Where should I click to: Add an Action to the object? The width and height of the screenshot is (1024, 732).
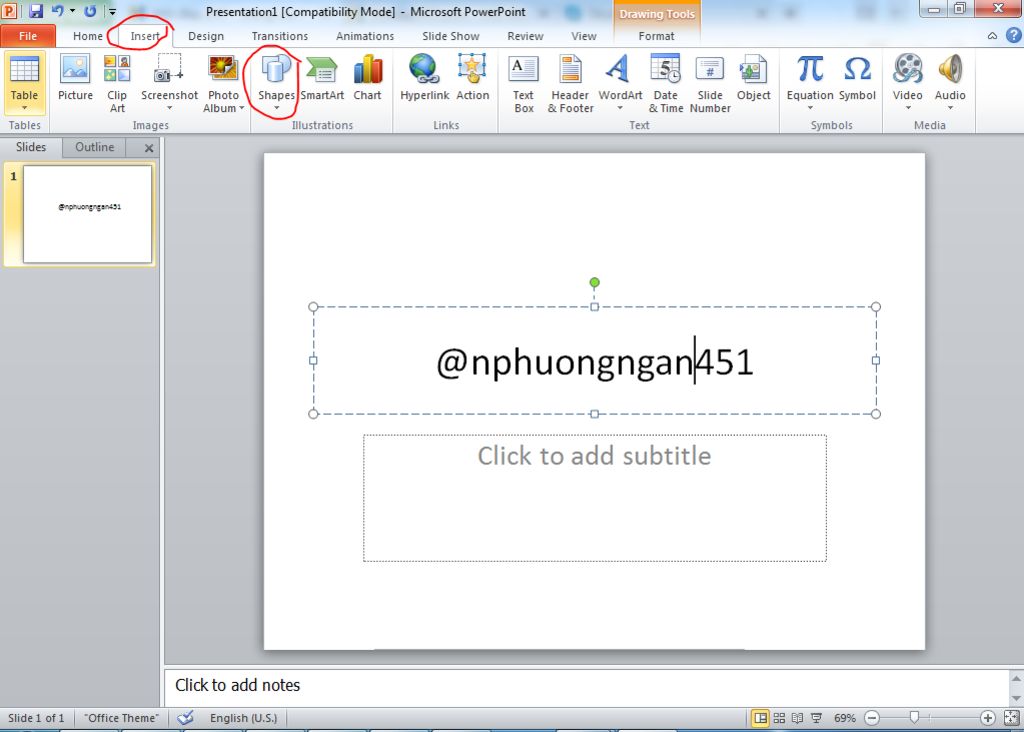[x=472, y=78]
